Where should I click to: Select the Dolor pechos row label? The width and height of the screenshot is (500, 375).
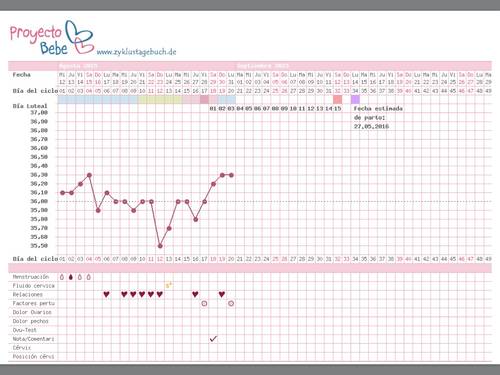pos(30,321)
